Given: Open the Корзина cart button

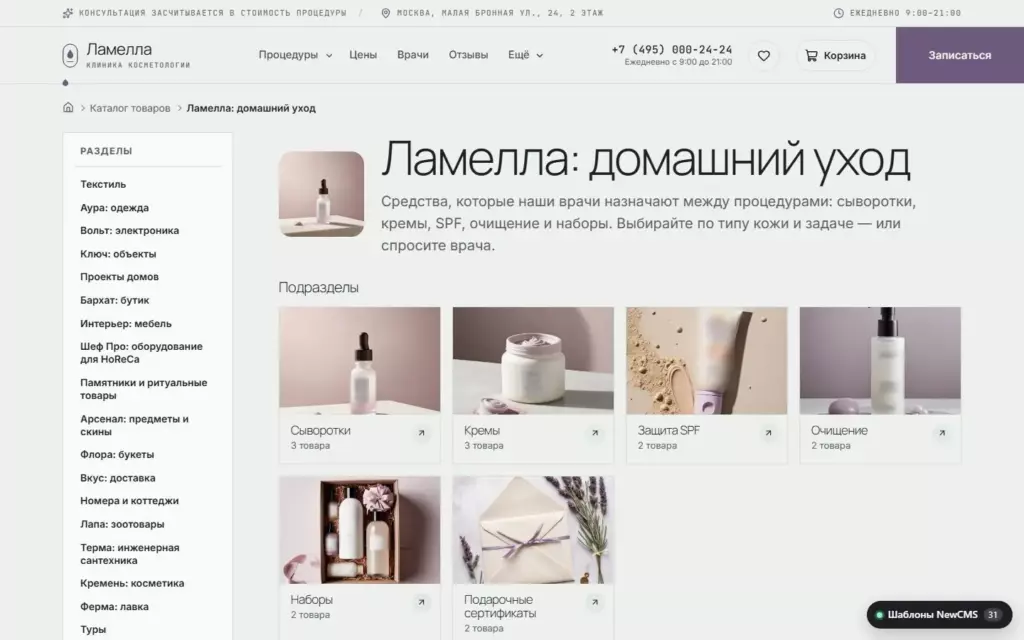Looking at the screenshot, I should [x=835, y=56].
